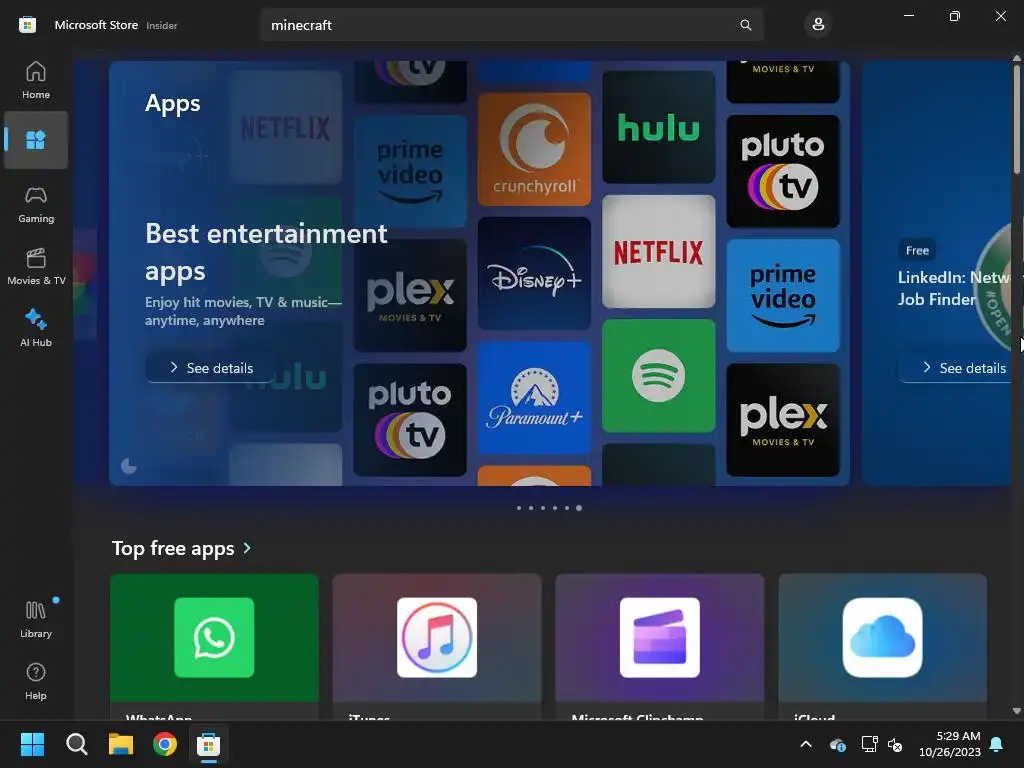Click the Plex tile at bottom right
Image resolution: width=1024 pixels, height=768 pixels.
(783, 420)
